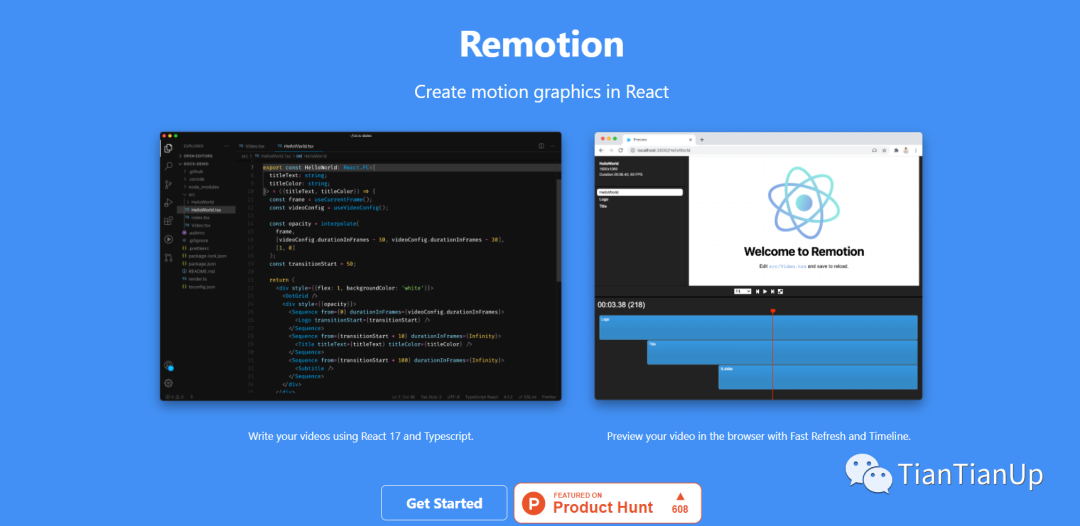Viewport: 1080px width, 526px height.
Task: Select the Preview tab in the browser
Action: click(658, 140)
